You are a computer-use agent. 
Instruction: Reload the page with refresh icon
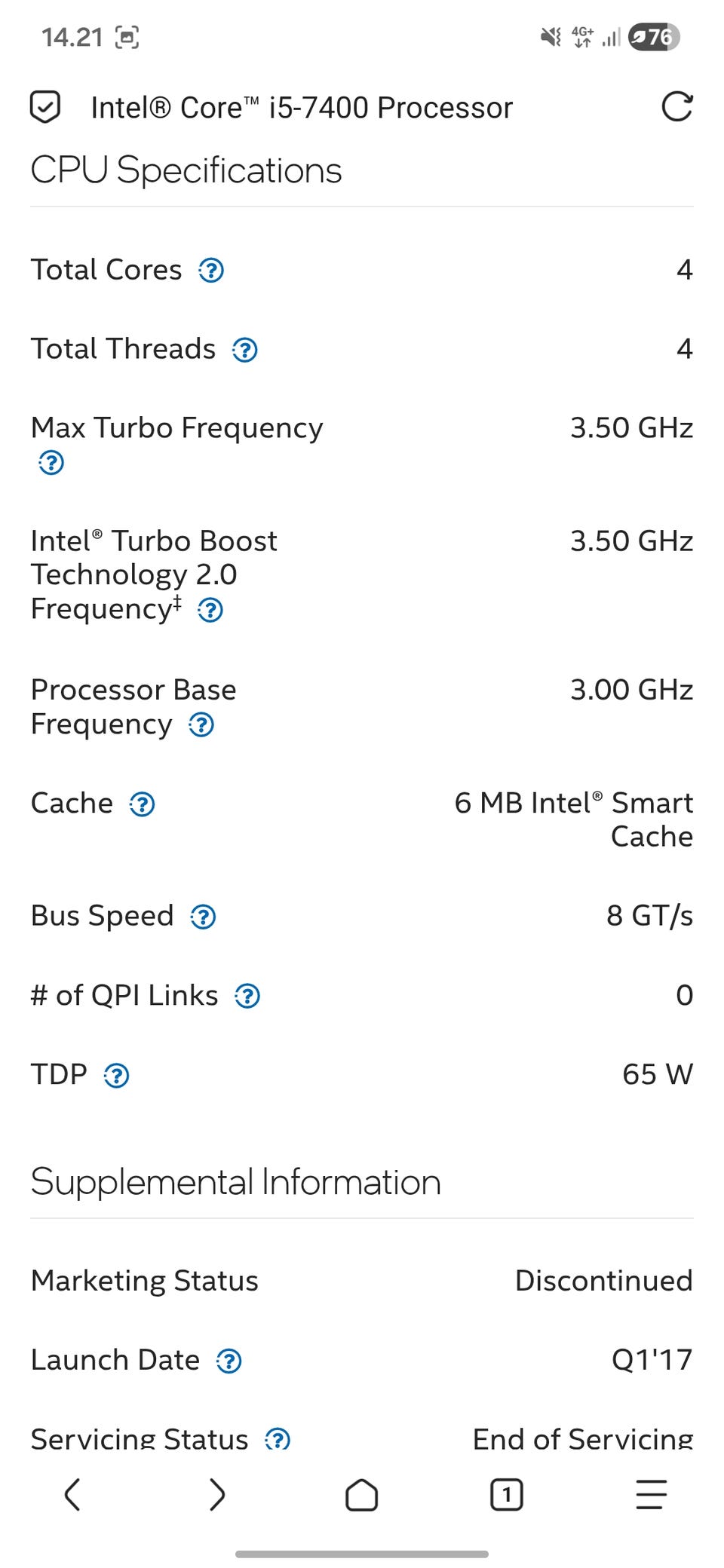coord(676,107)
